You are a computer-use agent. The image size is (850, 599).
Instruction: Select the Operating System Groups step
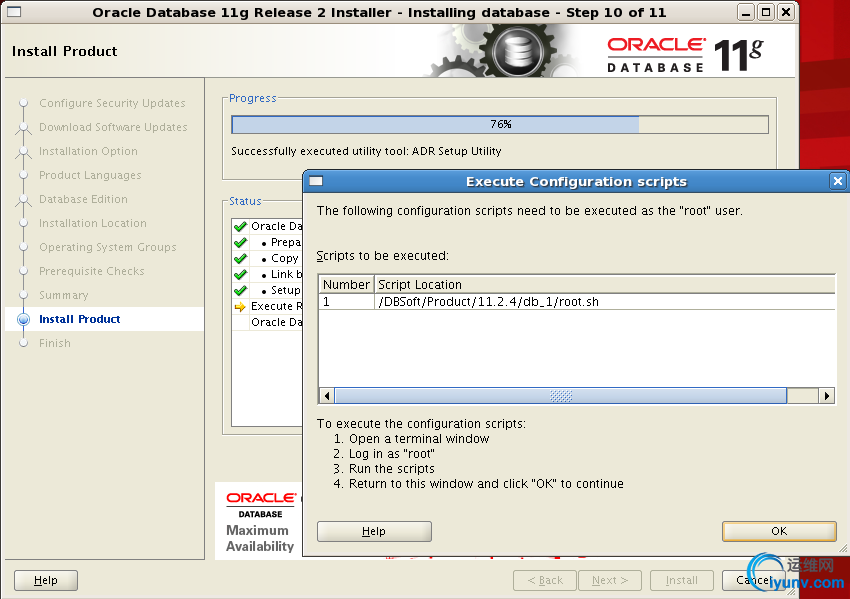[108, 247]
